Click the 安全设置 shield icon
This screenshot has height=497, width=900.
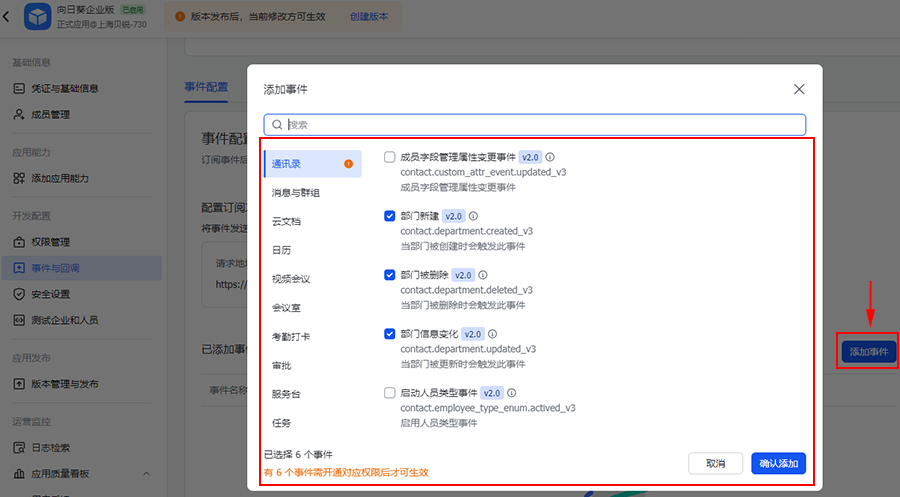pos(19,294)
